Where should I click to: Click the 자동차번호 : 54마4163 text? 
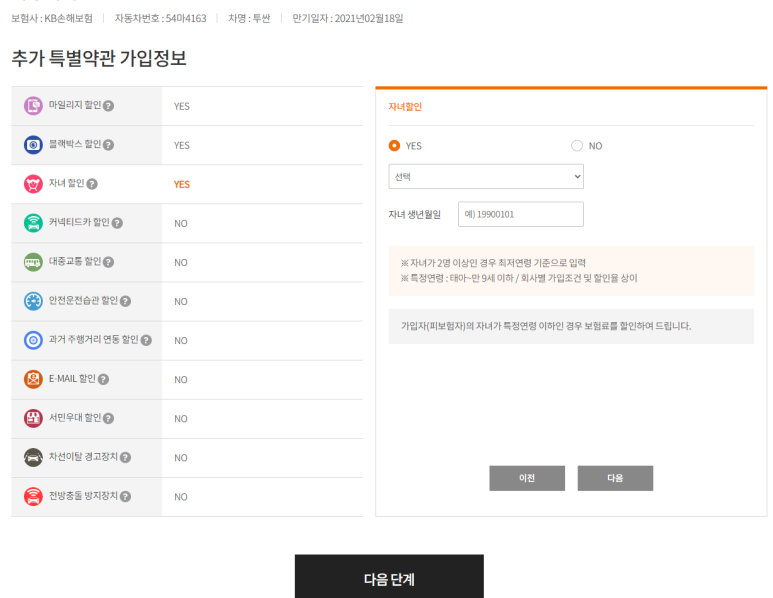click(160, 18)
